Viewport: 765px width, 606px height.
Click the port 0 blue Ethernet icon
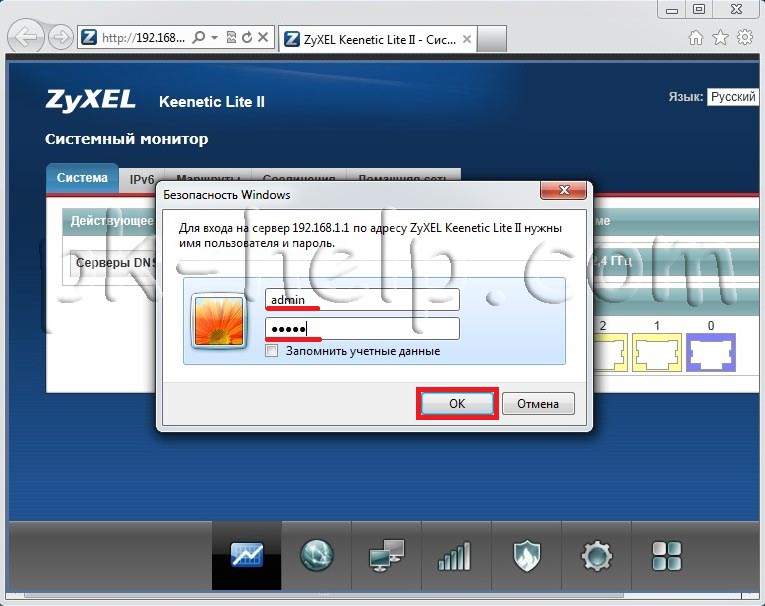711,352
